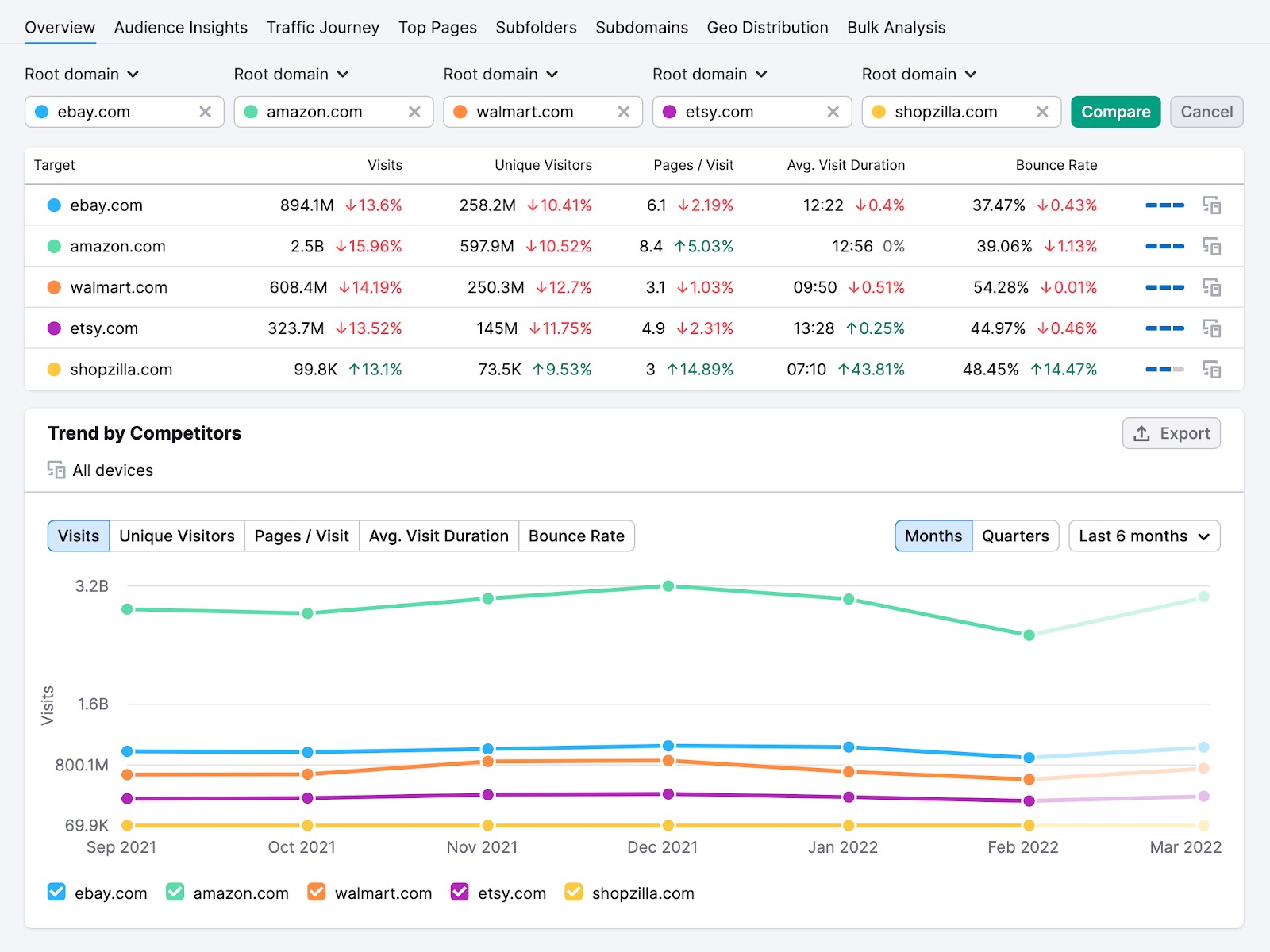Click the Cancel button
Image resolution: width=1270 pixels, height=952 pixels.
pos(1206,112)
